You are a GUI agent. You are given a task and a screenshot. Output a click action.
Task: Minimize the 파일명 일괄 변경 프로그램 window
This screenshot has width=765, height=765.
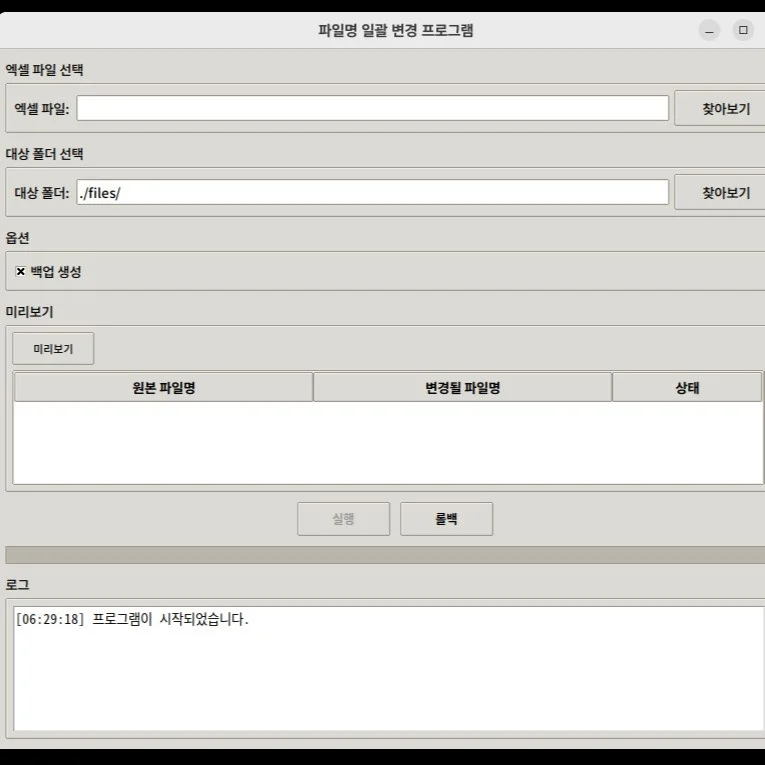(709, 30)
